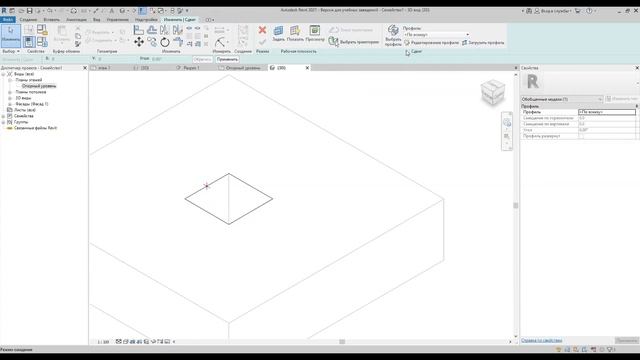
Task: Open the Создание ribbon tab
Action: 28,20
